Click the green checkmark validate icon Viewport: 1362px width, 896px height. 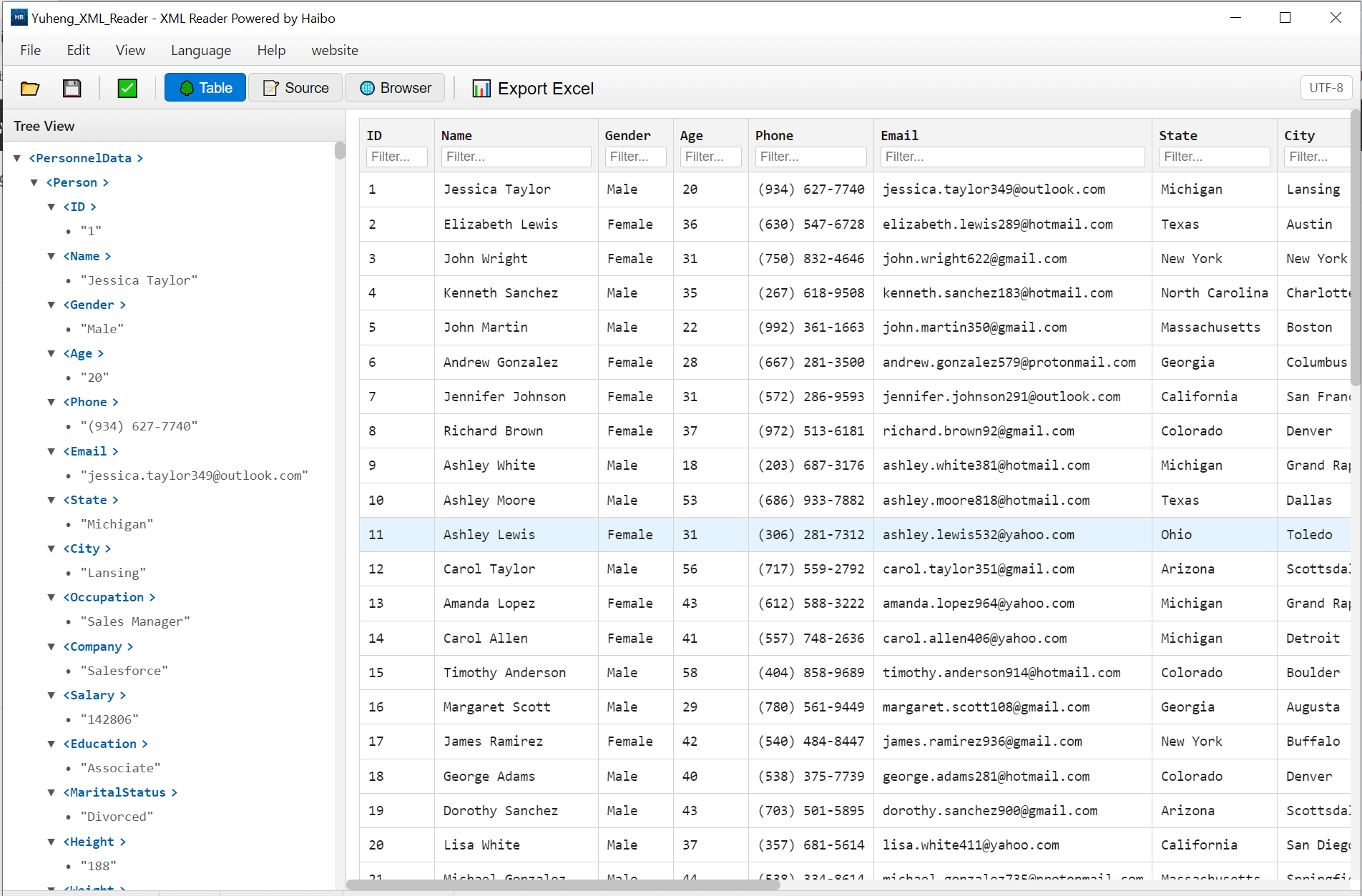coord(127,88)
